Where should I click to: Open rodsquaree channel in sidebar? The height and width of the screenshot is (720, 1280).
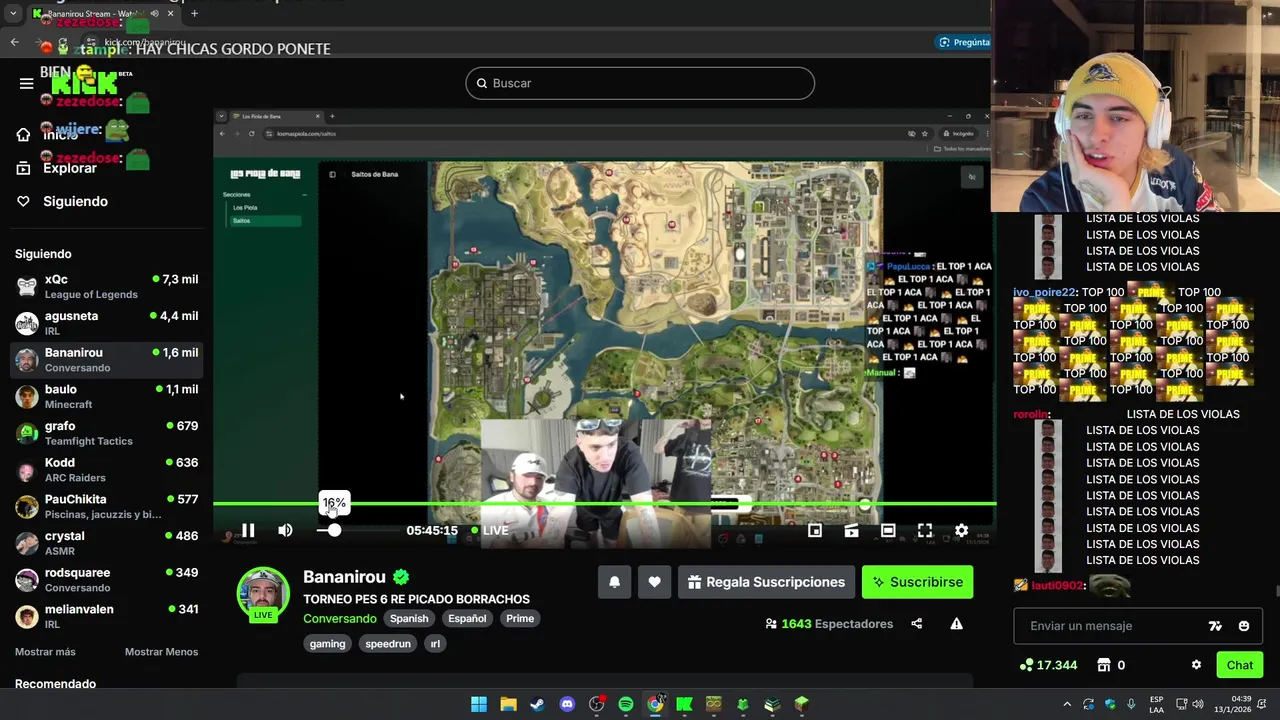click(x=106, y=580)
